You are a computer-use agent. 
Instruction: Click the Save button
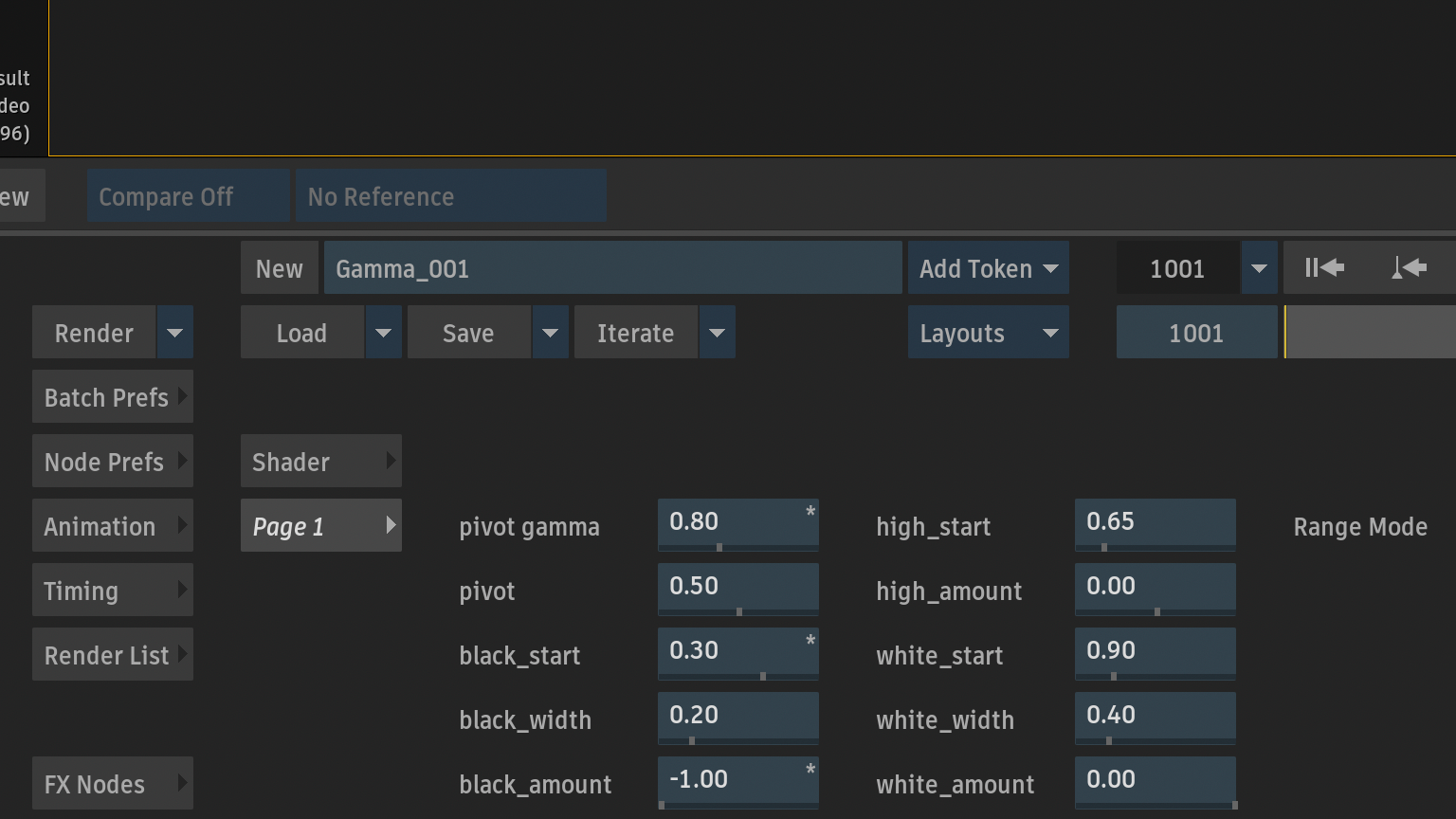pos(469,333)
